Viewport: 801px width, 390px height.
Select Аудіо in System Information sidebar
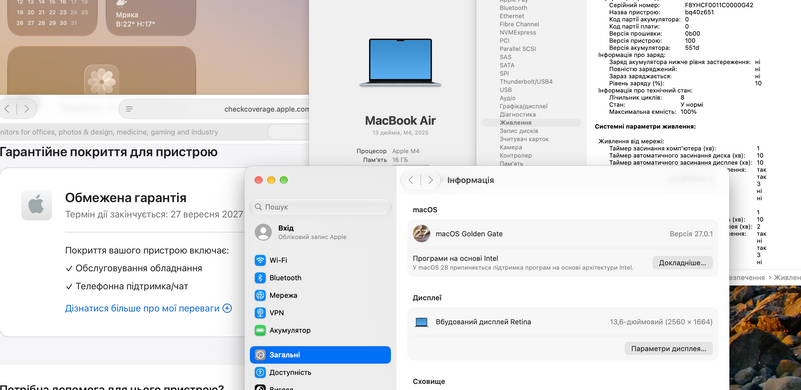(x=507, y=98)
